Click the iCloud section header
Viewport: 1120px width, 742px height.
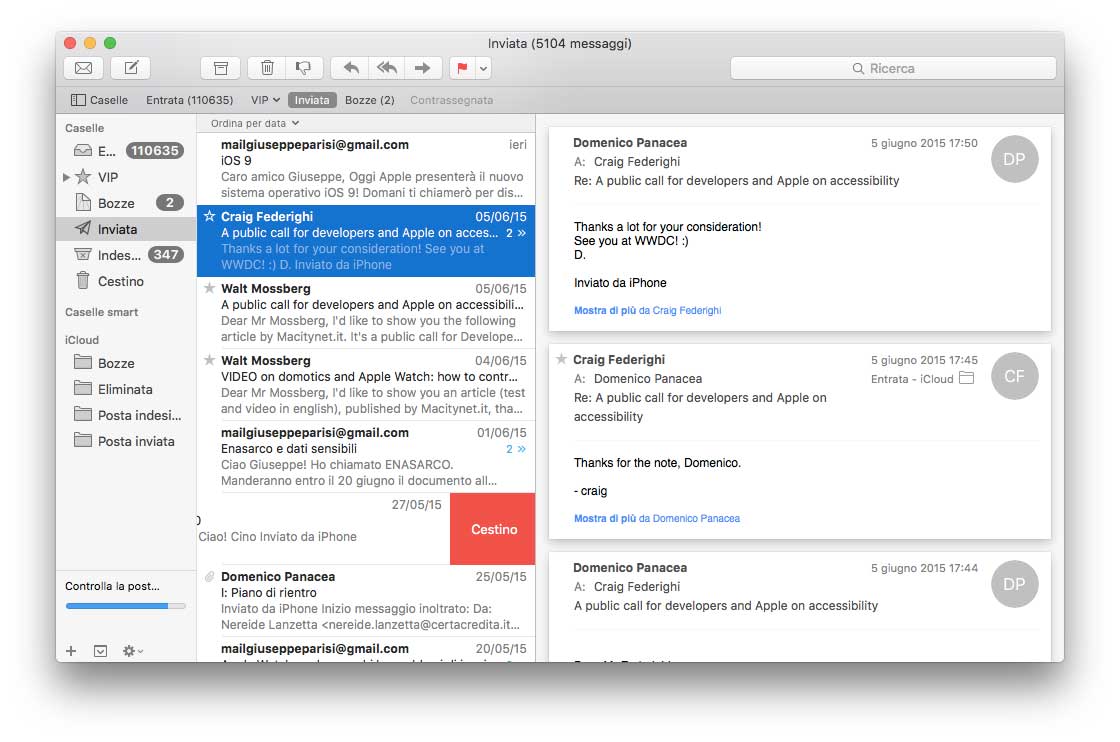(81, 340)
